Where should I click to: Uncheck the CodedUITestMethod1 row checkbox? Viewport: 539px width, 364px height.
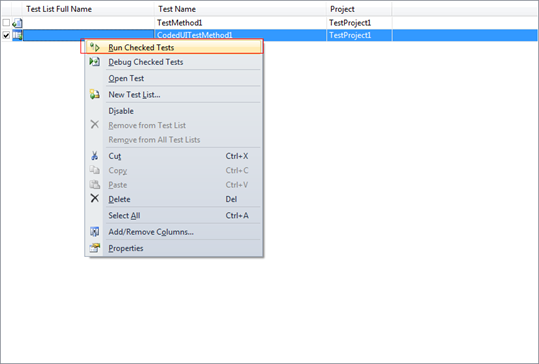[6, 35]
